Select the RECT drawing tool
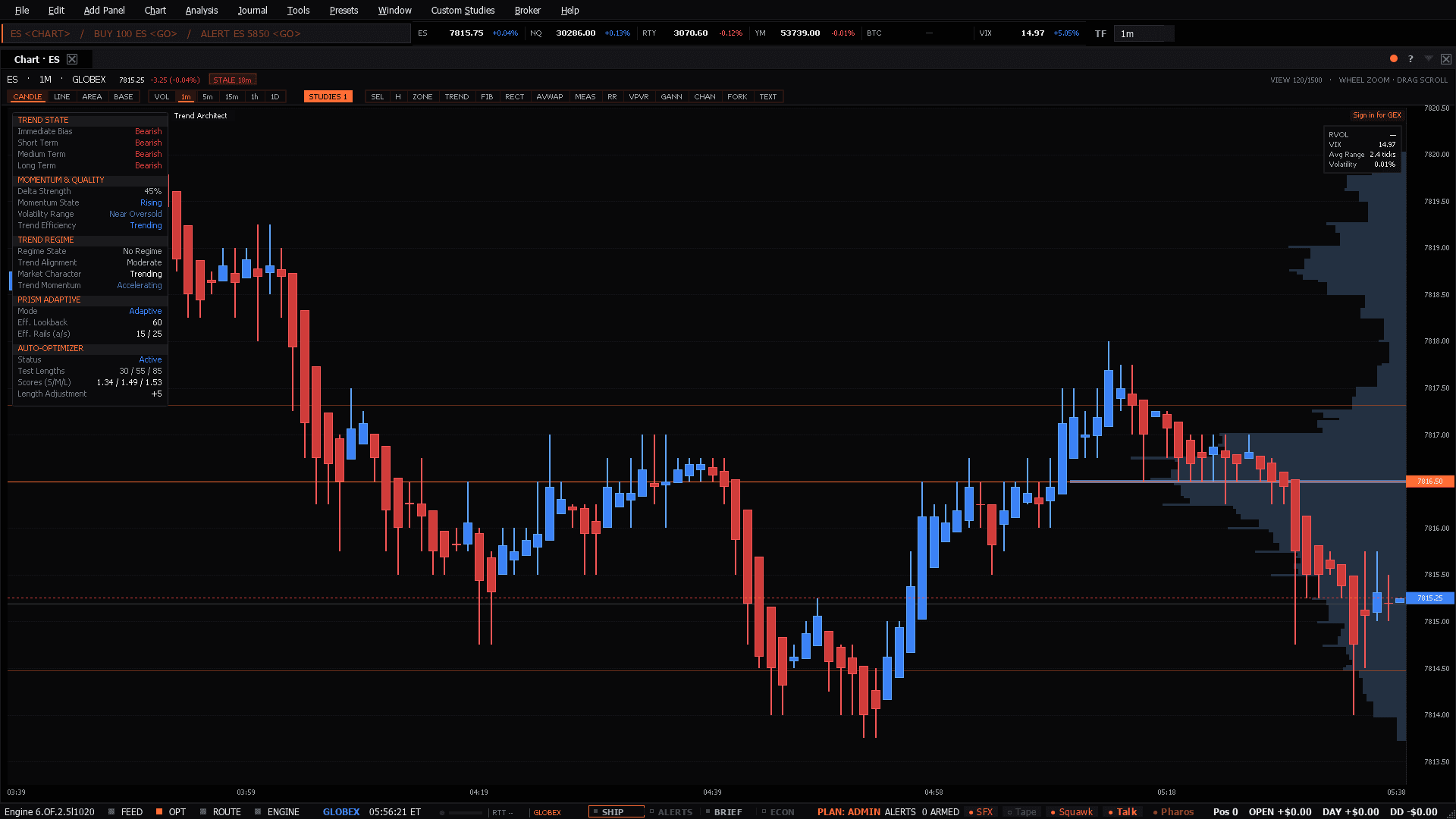Screen dimensions: 1456x819 pos(514,96)
